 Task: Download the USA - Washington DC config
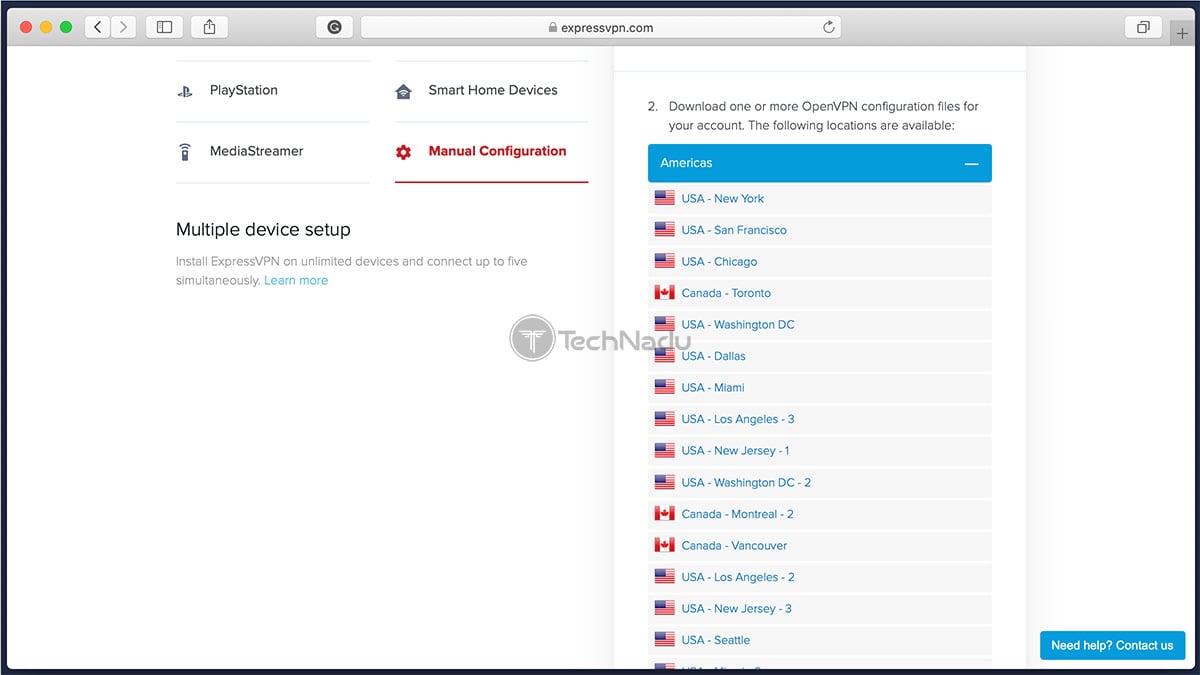[x=738, y=324]
